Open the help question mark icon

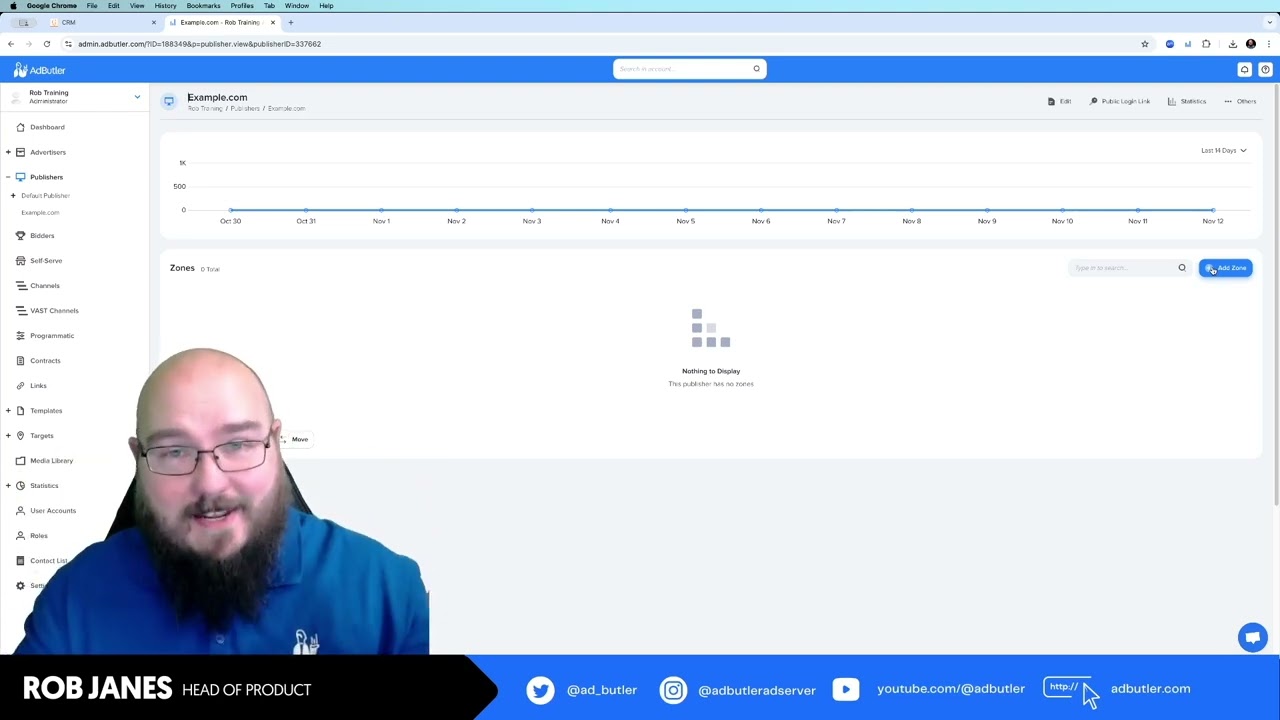1265,70
